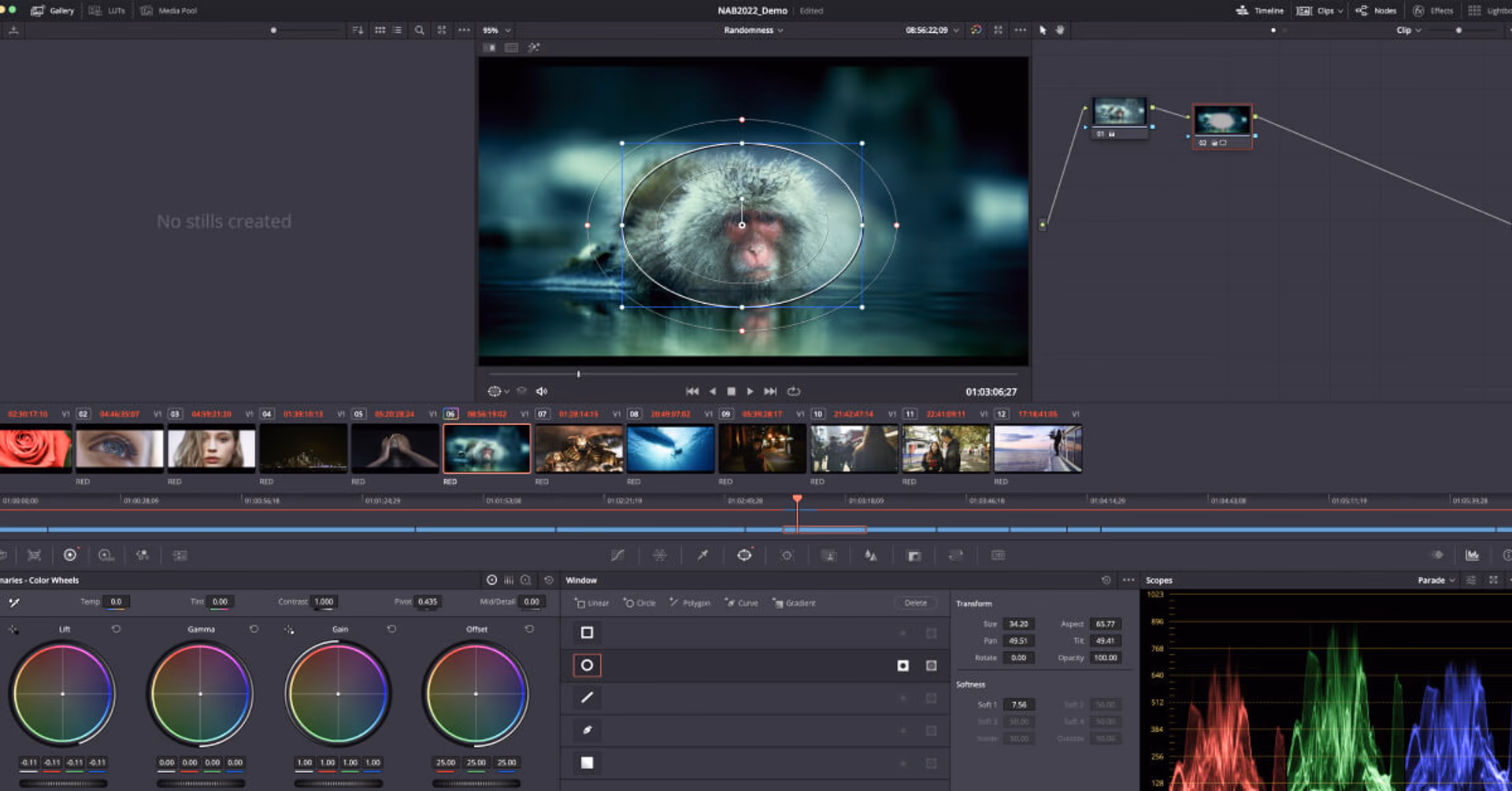Open the viewer zoom percentage dropdown
Screen dimensions: 1512x791
[x=497, y=30]
